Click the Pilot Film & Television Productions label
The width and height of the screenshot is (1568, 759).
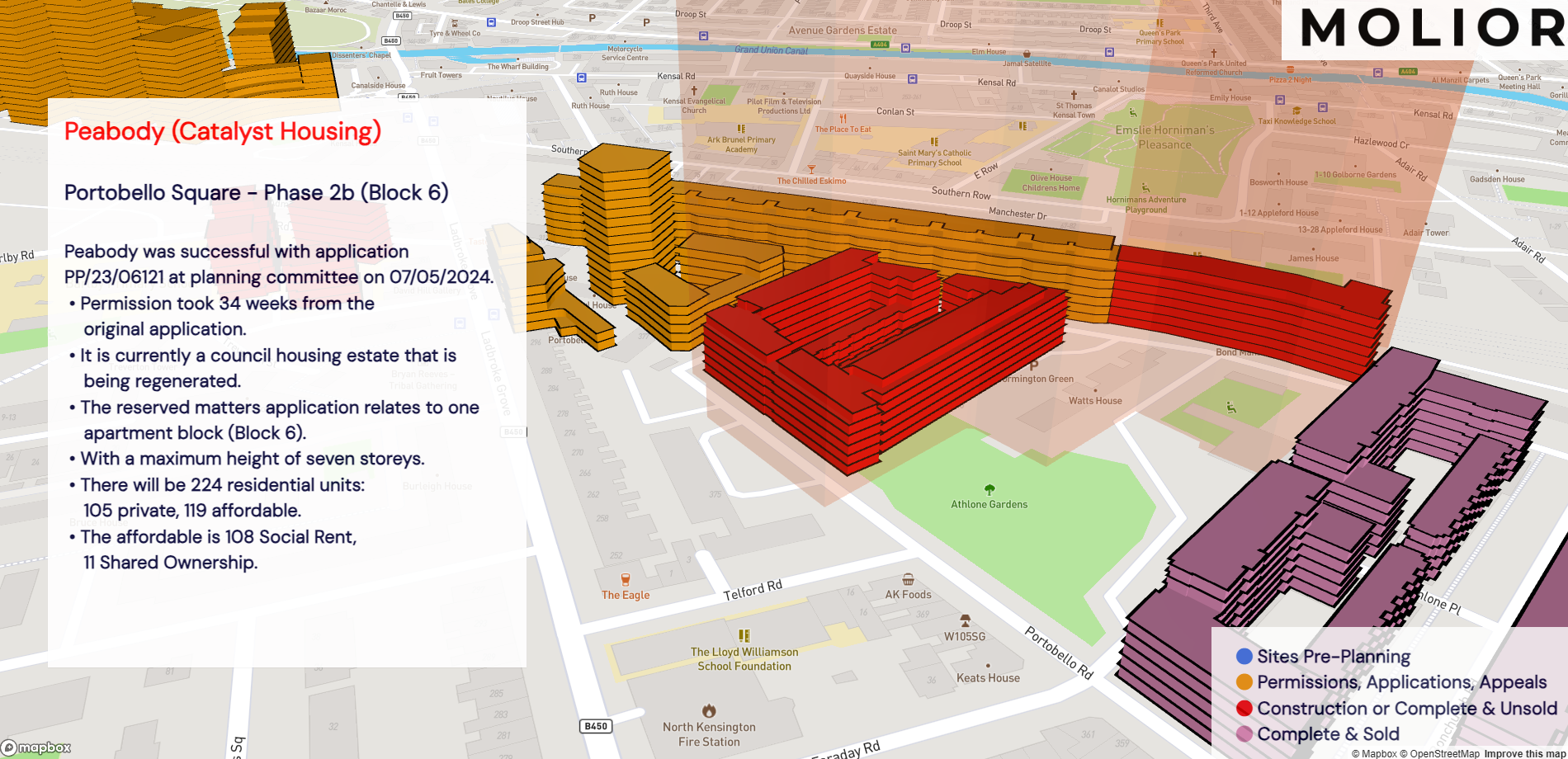(x=784, y=106)
